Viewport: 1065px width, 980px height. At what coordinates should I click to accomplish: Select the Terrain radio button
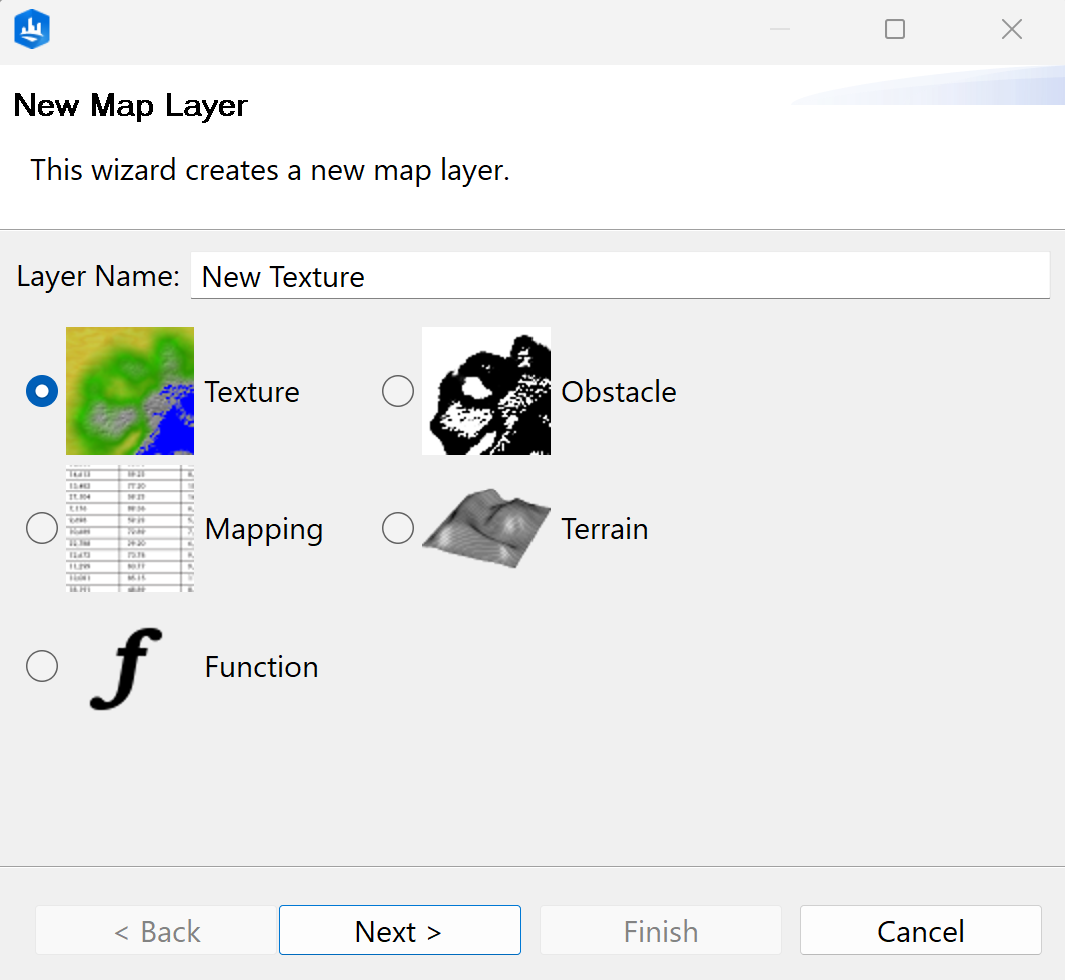coord(397,528)
